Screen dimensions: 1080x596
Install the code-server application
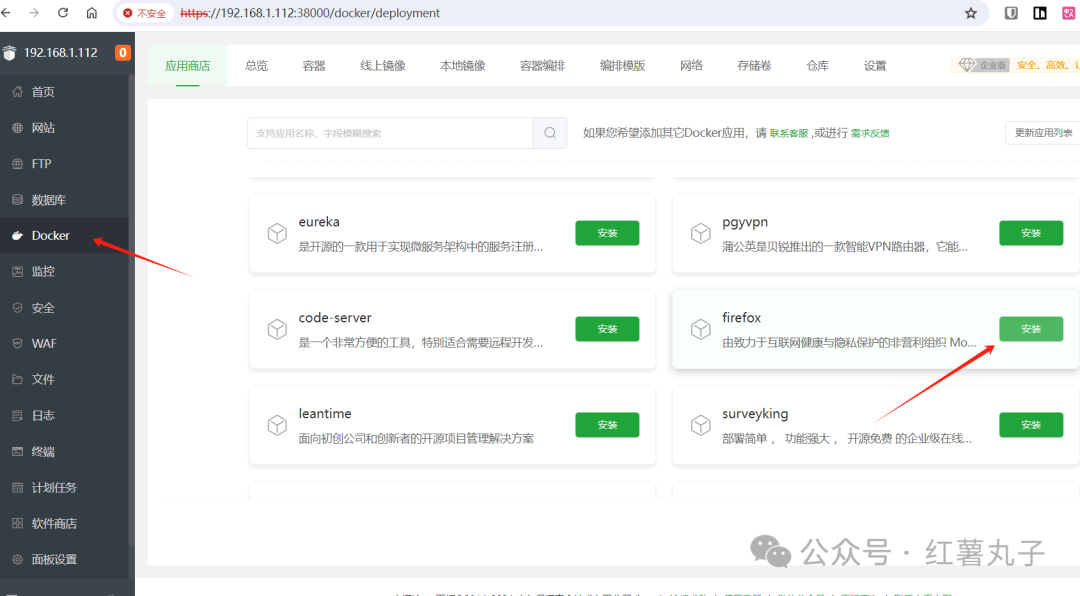click(607, 329)
